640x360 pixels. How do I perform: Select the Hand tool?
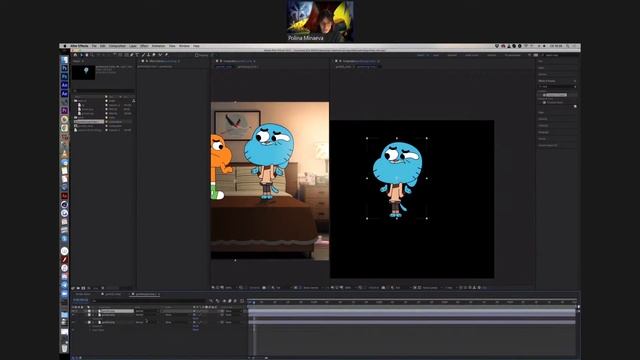tap(87, 55)
